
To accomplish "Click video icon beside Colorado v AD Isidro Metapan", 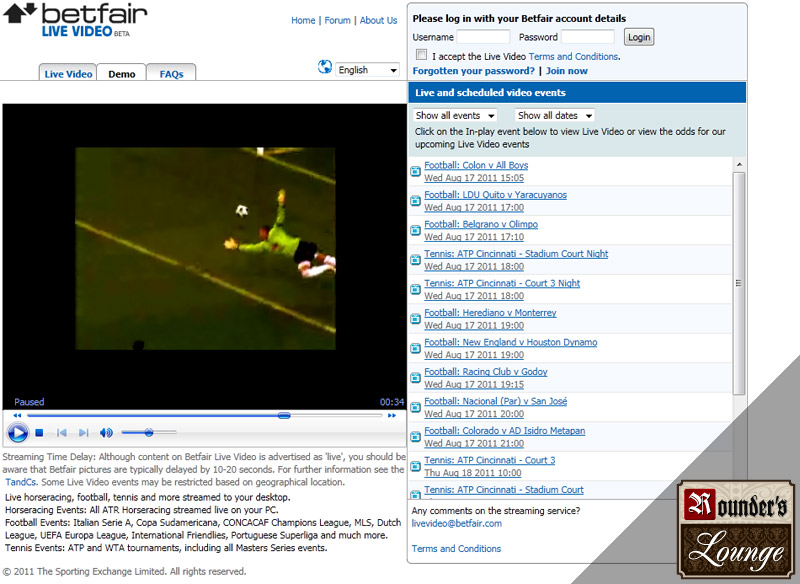I will [415, 437].
